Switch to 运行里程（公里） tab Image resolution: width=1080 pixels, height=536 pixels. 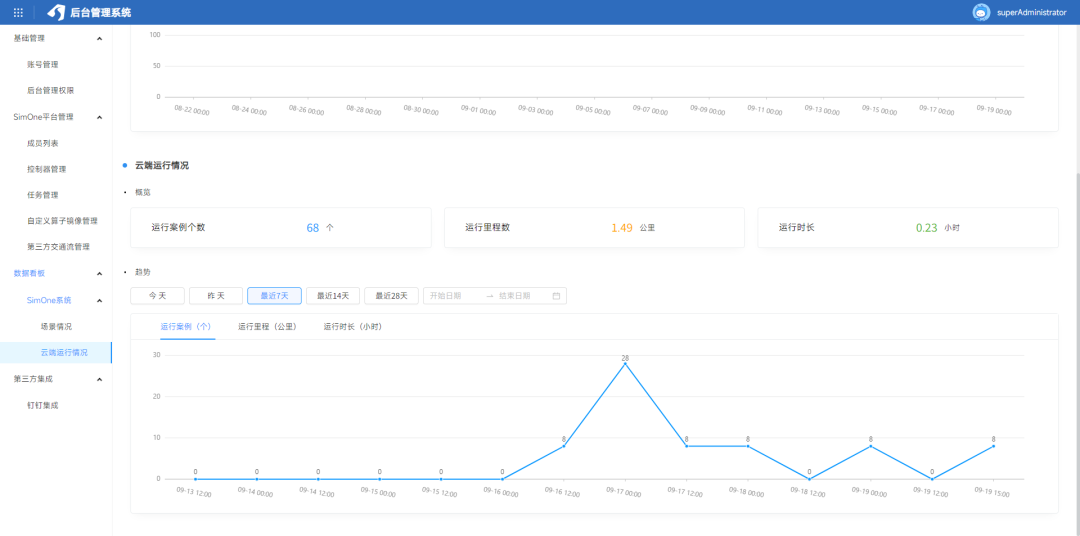click(267, 327)
